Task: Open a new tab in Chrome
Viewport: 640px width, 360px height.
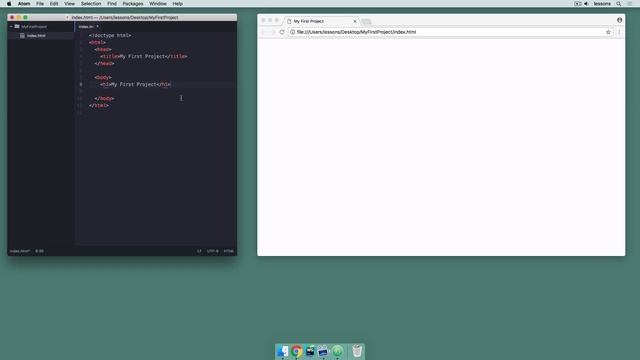Action: coord(366,21)
